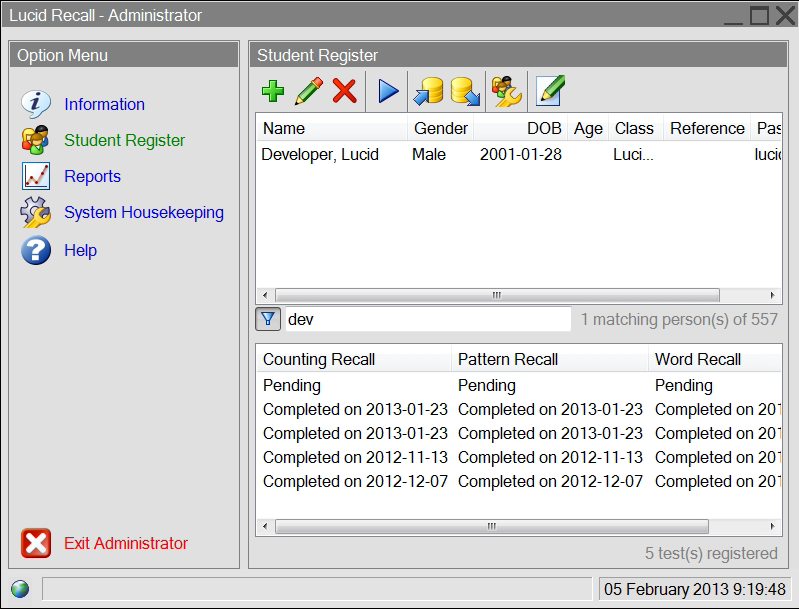Screen dimensions: 799x609
Task: Click the Student Register people icon
Action: (x=36, y=140)
